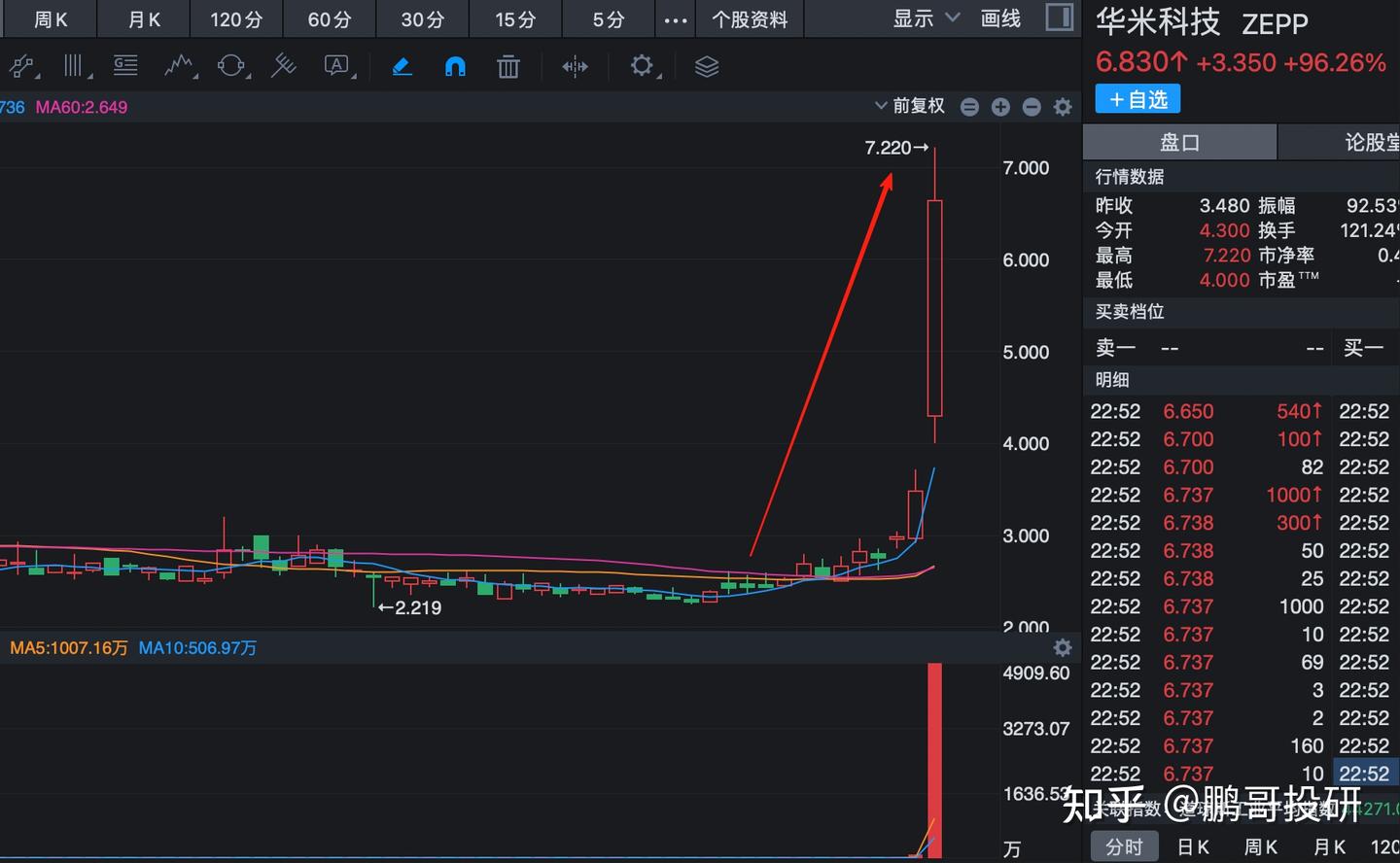Select the brush drawing tool
The image size is (1400, 863).
click(402, 66)
